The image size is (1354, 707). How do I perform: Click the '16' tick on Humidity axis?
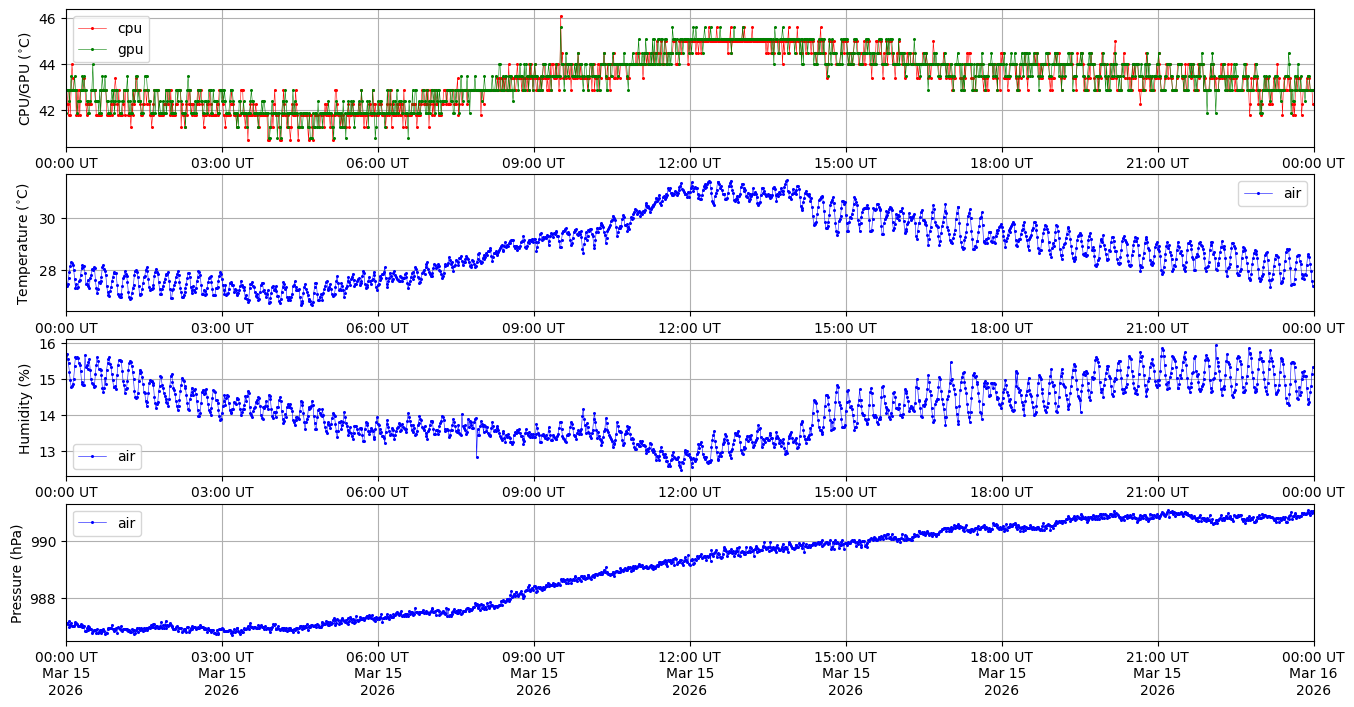(x=48, y=344)
